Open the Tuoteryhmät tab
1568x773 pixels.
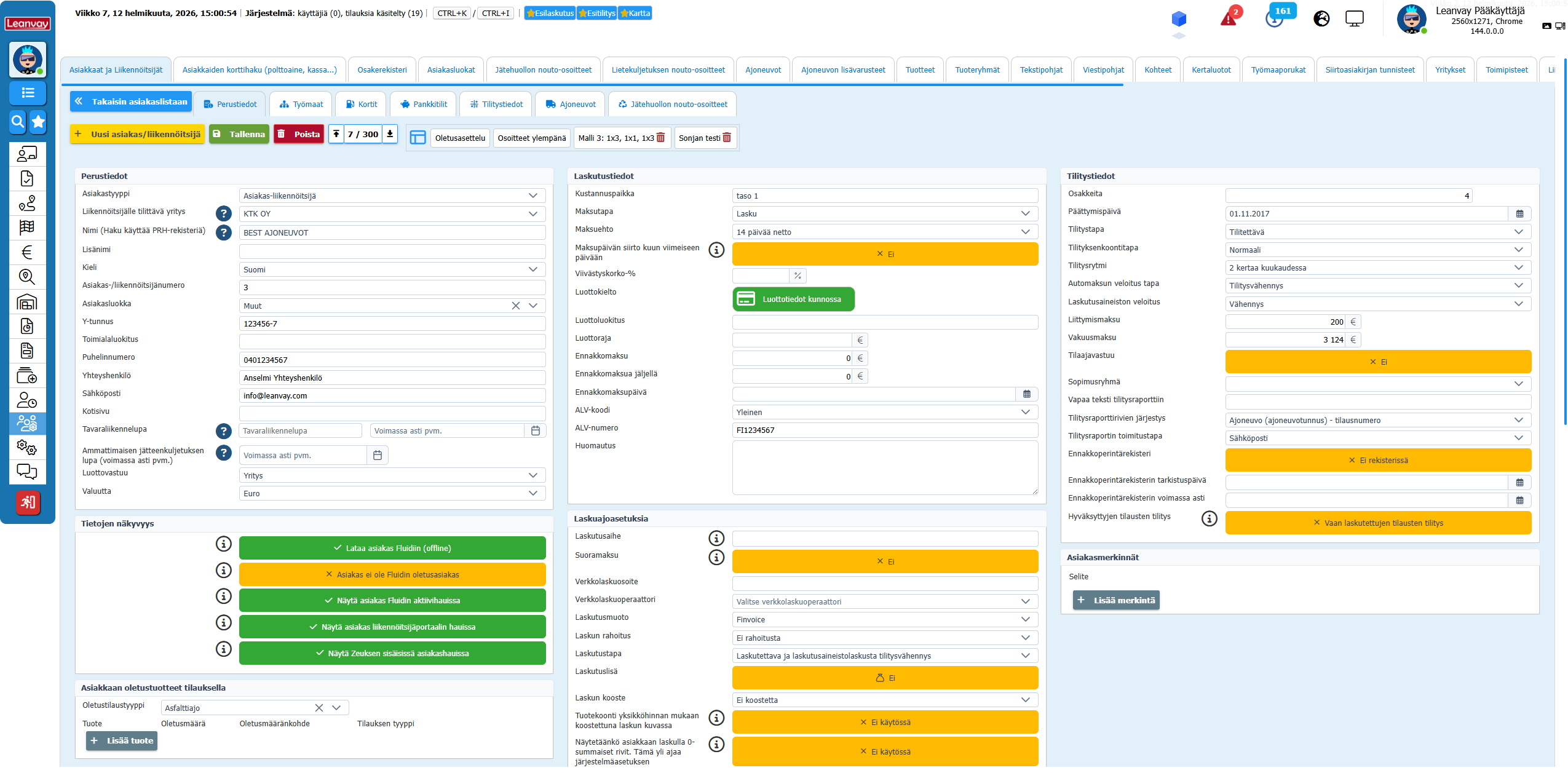pos(976,69)
